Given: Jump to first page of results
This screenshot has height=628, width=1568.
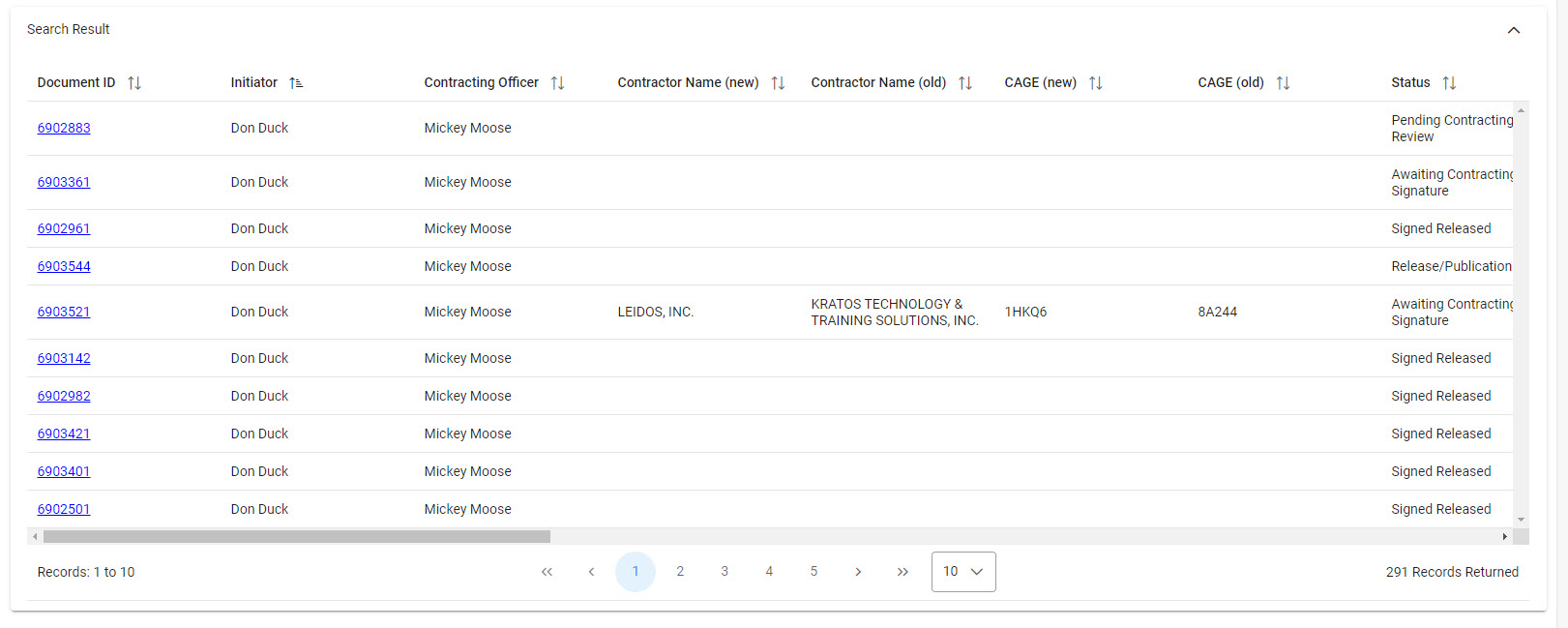Looking at the screenshot, I should click(x=547, y=572).
